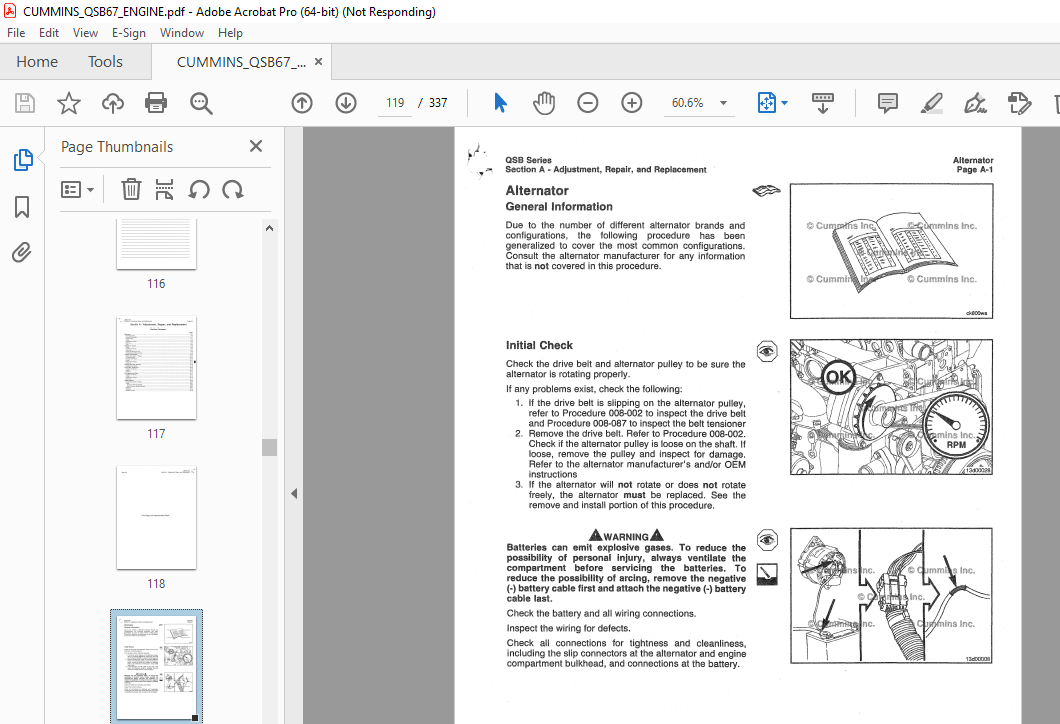The width and height of the screenshot is (1060, 724).
Task: Click the scrolling mode toolbar icon
Action: click(x=823, y=103)
